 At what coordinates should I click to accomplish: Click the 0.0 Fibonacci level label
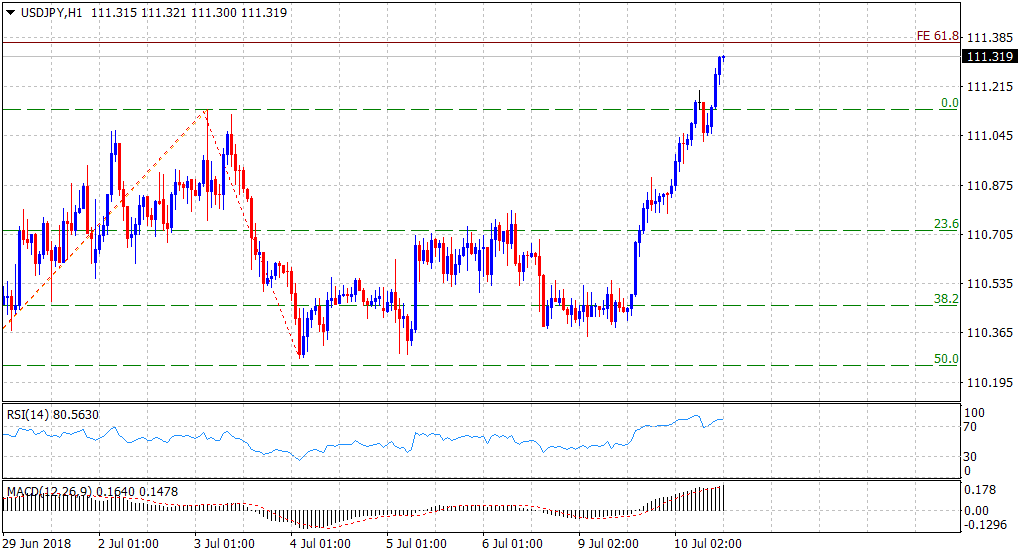pyautogui.click(x=949, y=103)
